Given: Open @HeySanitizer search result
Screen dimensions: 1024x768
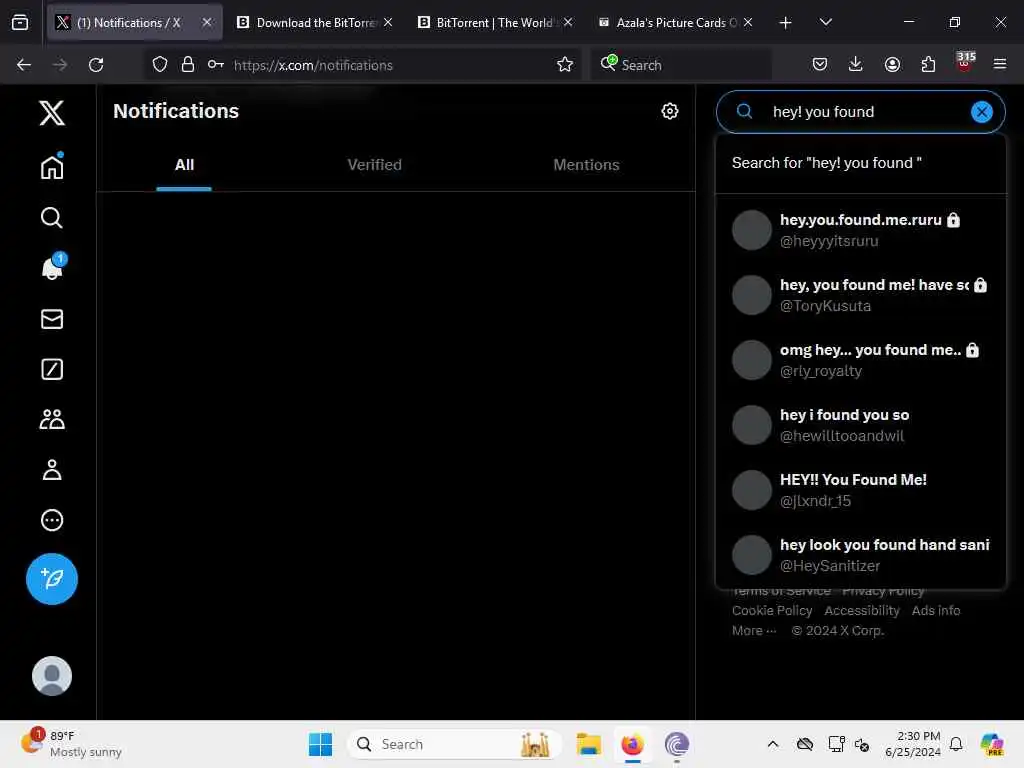Looking at the screenshot, I should click(860, 555).
